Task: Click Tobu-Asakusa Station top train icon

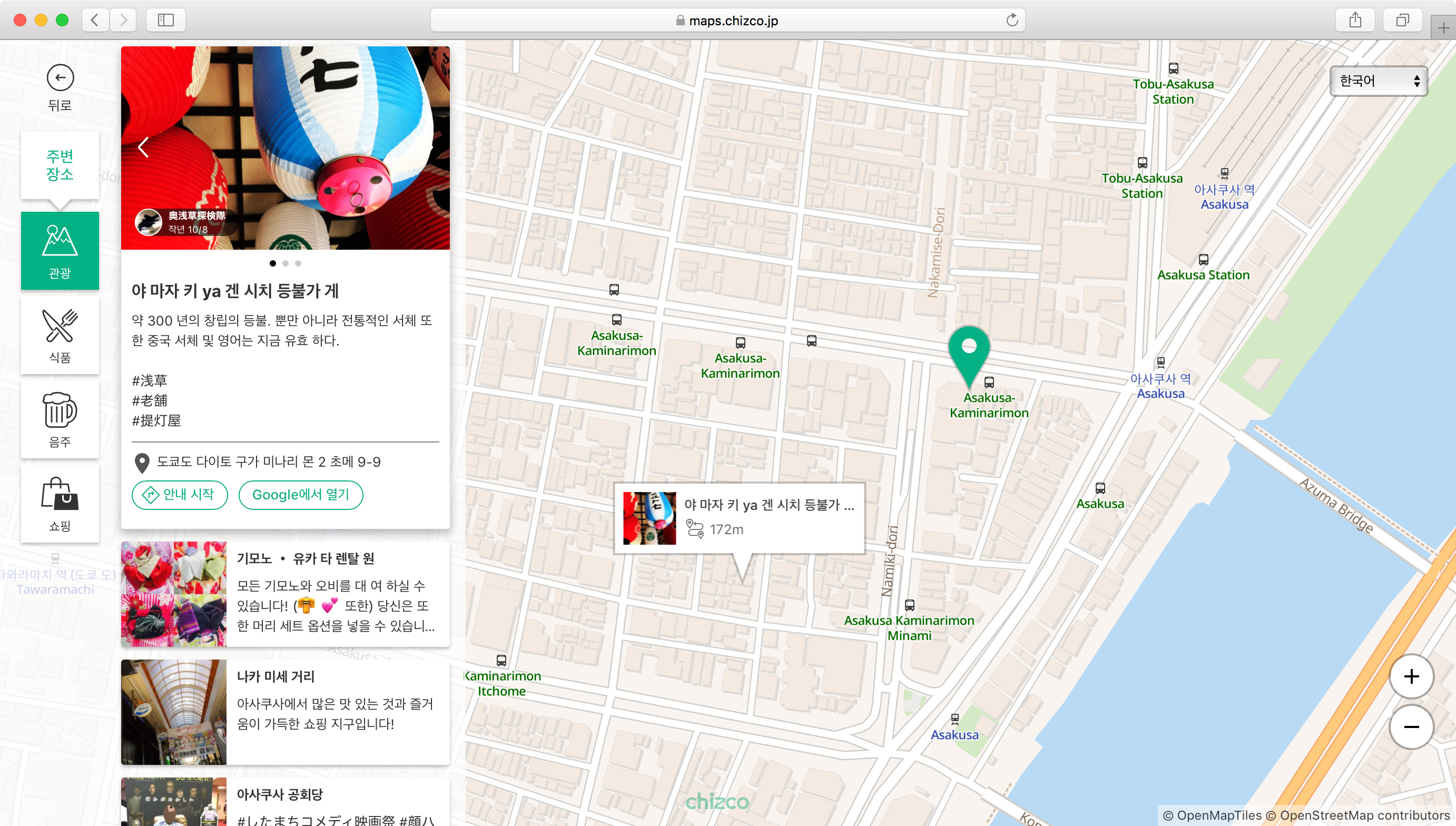Action: [x=1174, y=68]
